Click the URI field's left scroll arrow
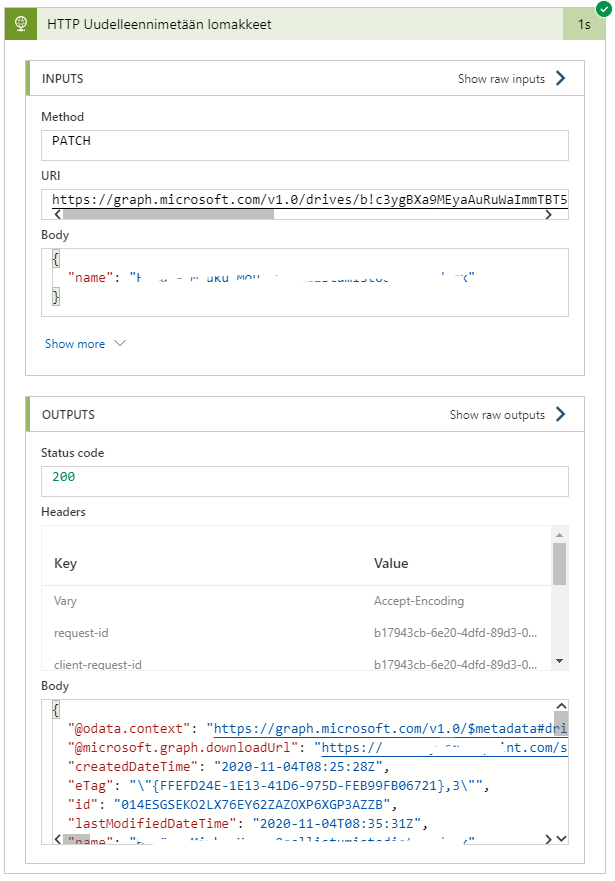The width and height of the screenshot is (615, 881). coord(57,214)
